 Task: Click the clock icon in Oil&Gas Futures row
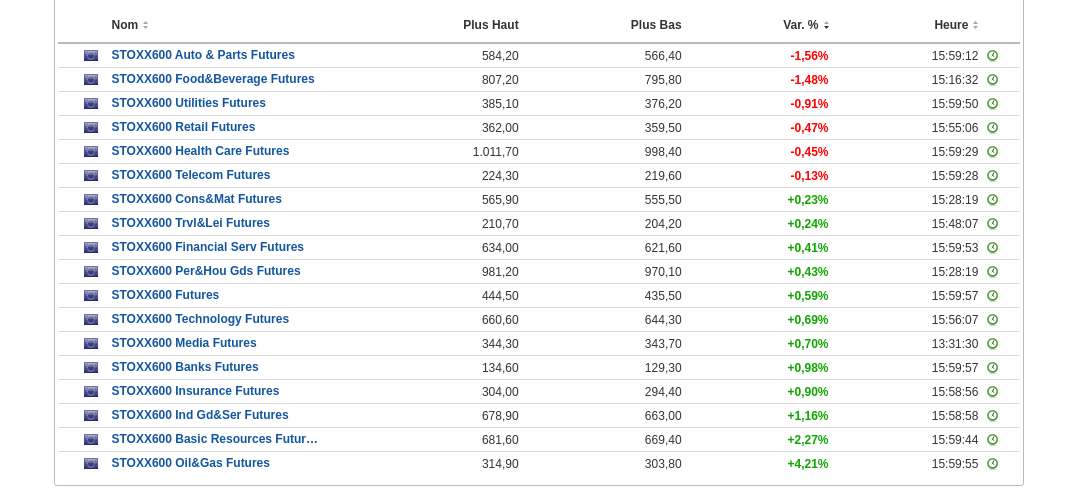click(992, 464)
